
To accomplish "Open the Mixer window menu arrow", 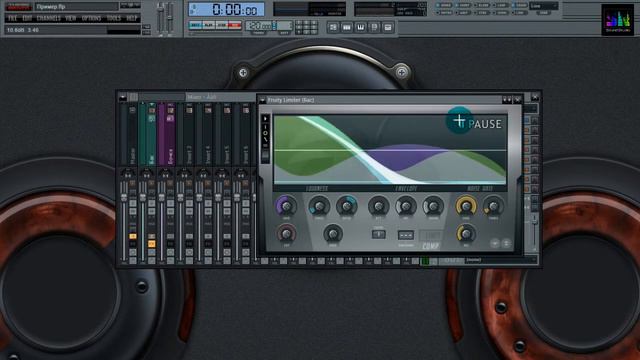I will [122, 97].
